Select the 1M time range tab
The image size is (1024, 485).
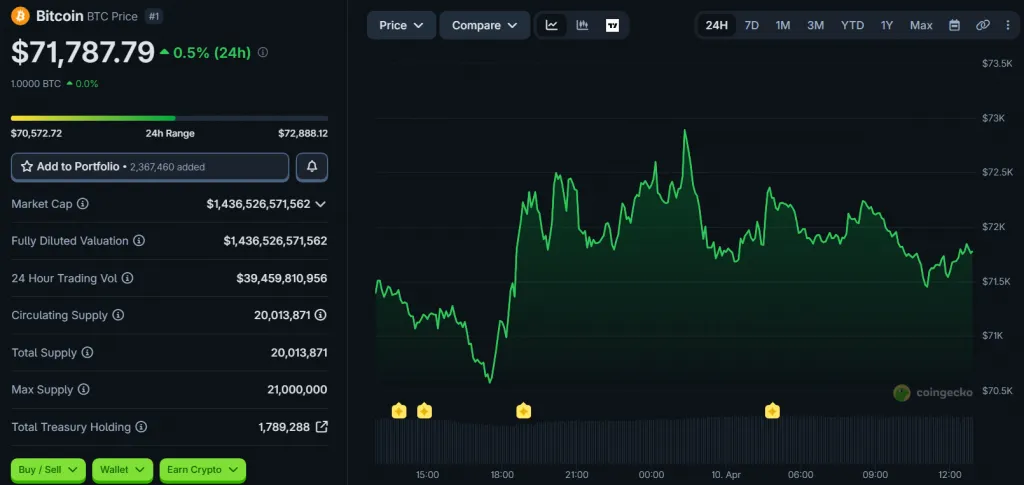pos(783,25)
